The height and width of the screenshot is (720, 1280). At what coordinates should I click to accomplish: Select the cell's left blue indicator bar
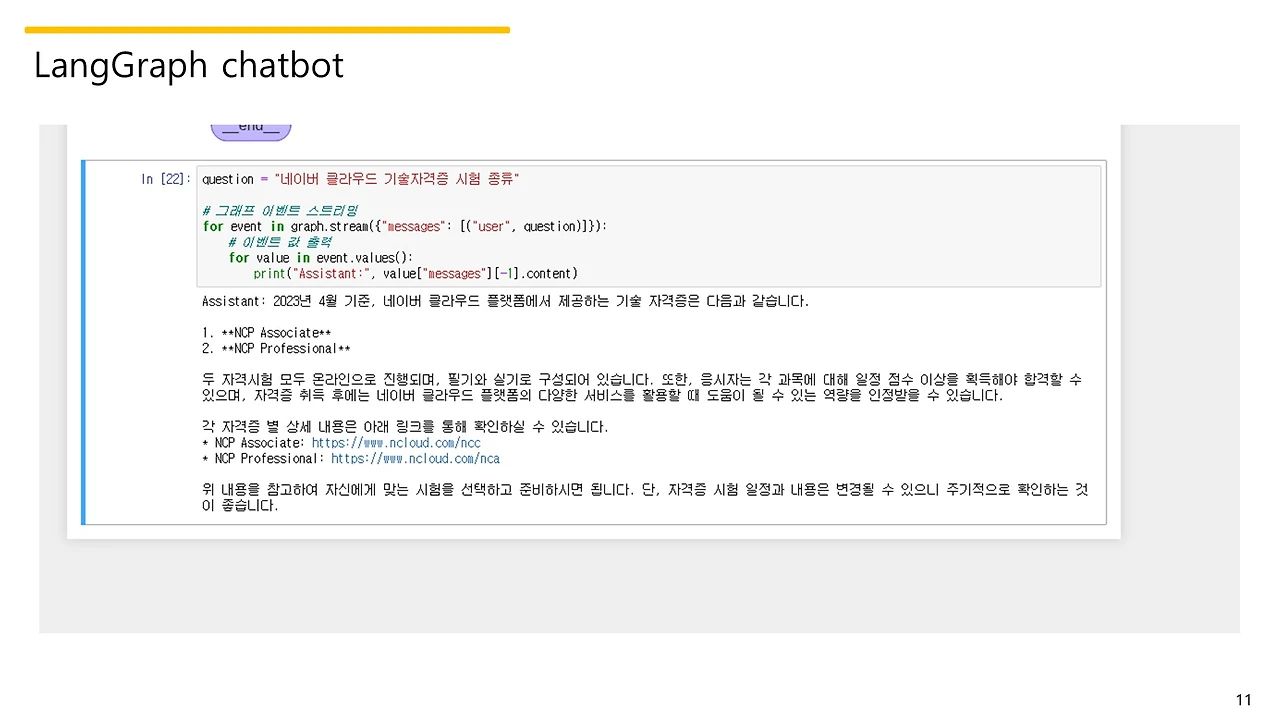click(x=83, y=340)
